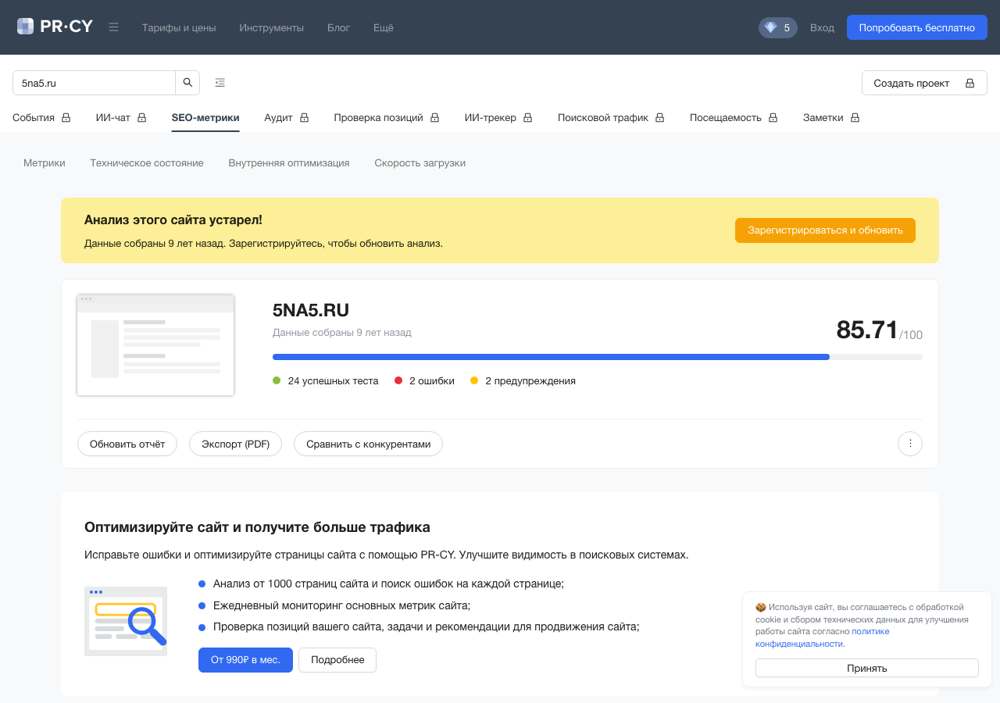Viewport: 1000px width, 703px height.
Task: Select Внутренняя оптимизация sub-tab
Action: point(289,163)
